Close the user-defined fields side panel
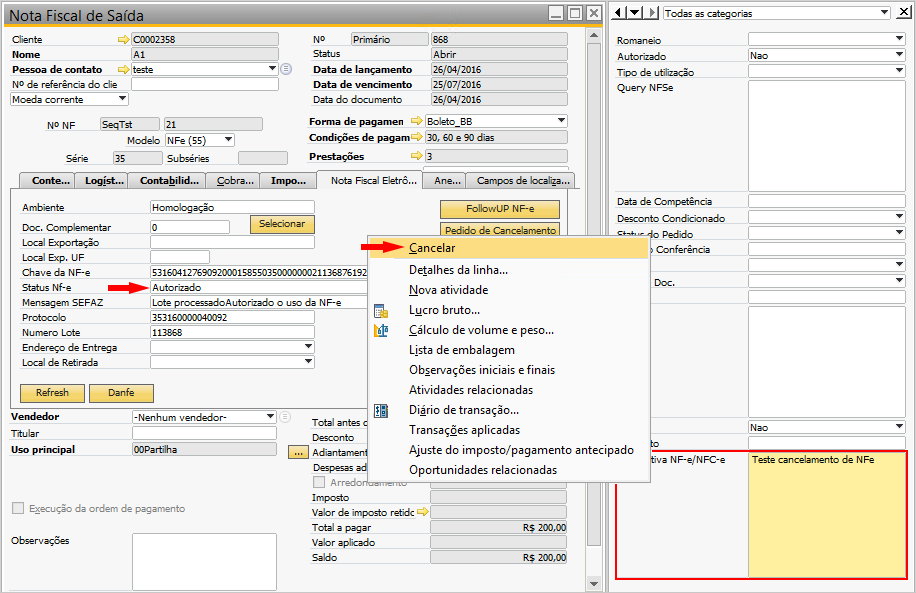This screenshot has width=916, height=593. tap(903, 12)
